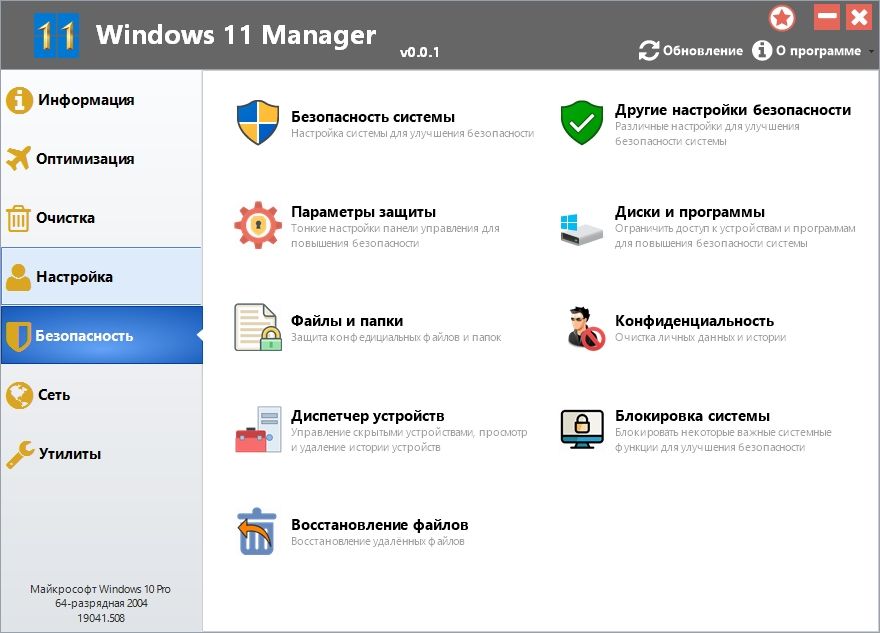Image resolution: width=880 pixels, height=633 pixels.
Task: Select the Безопасность section
Action: click(101, 336)
